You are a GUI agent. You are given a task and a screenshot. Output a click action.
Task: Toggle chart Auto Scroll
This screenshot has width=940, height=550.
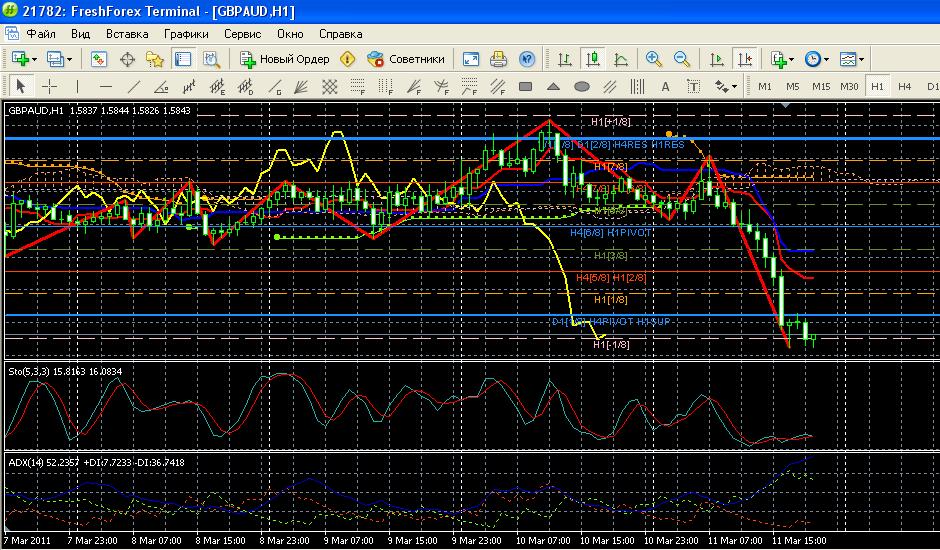click(716, 59)
